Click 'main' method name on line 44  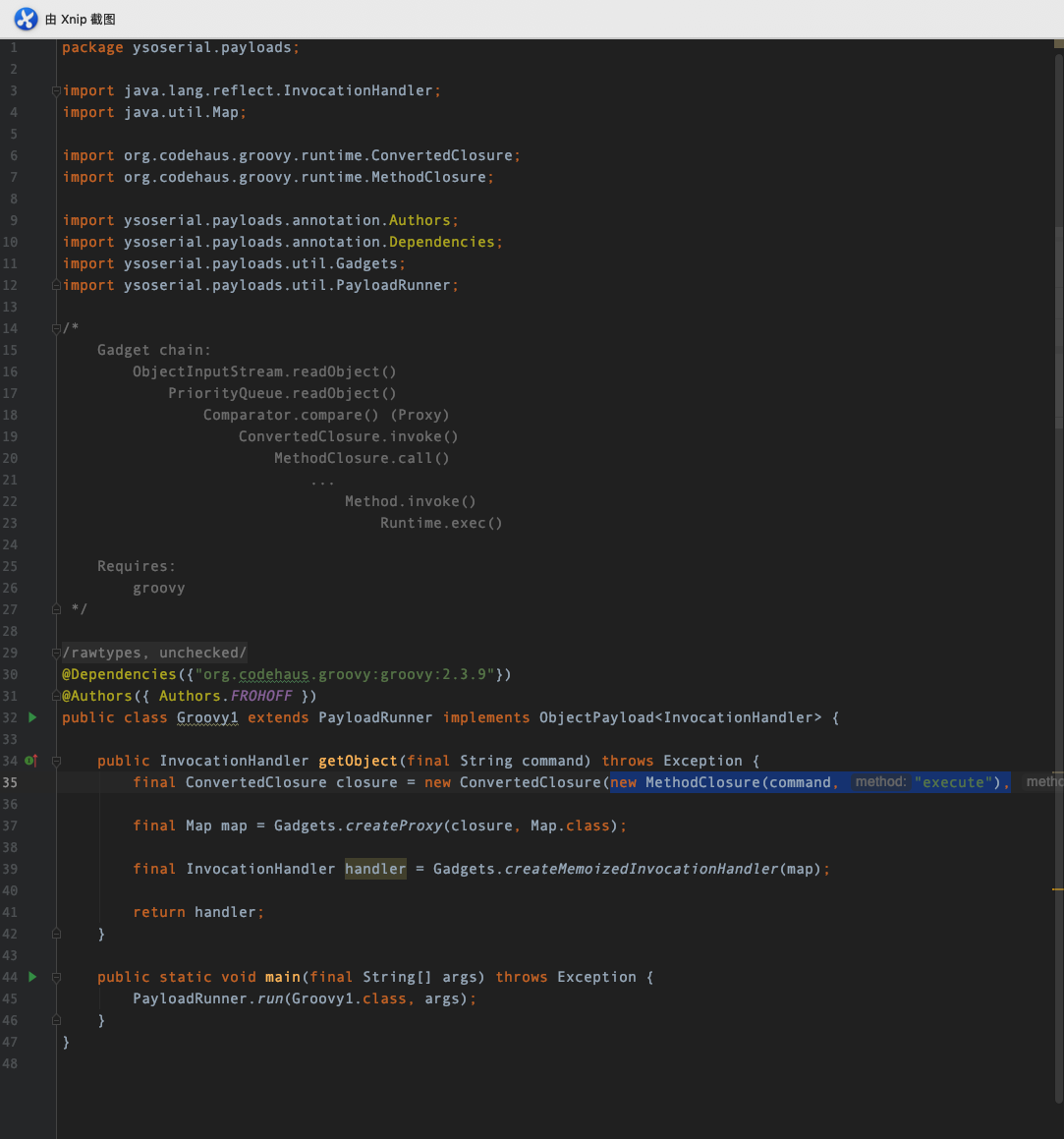(283, 977)
